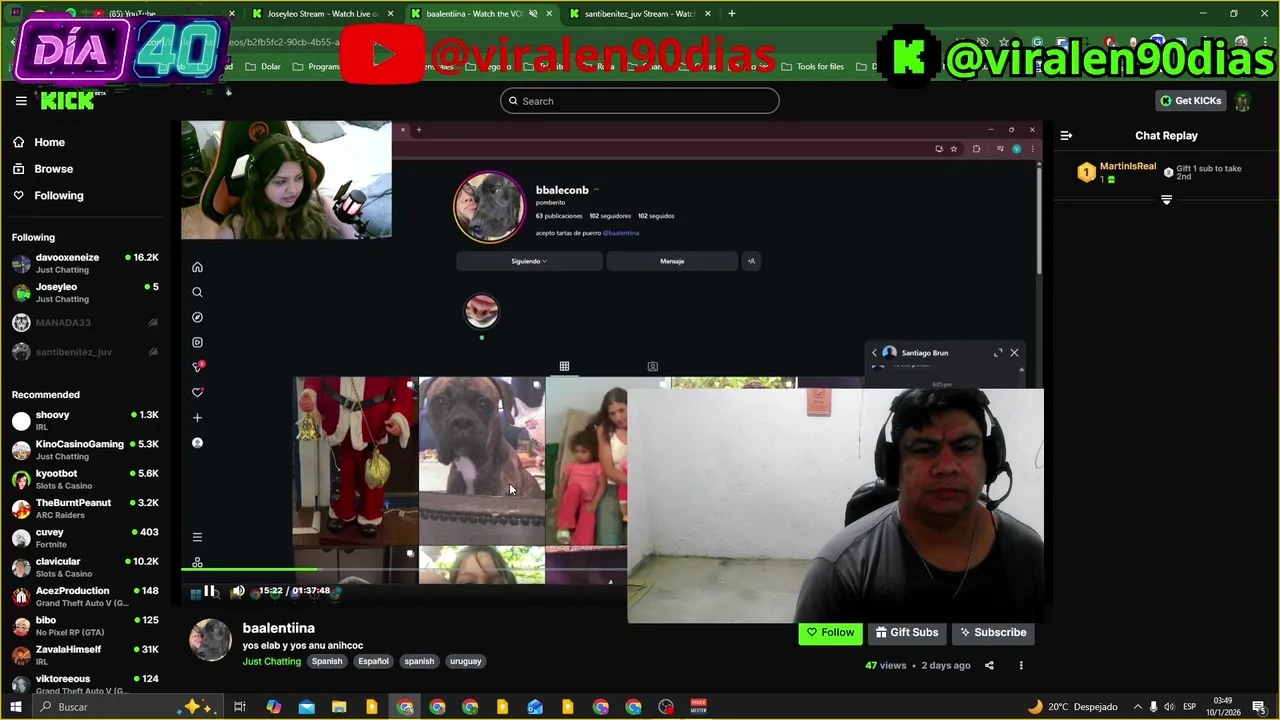Open Just Chatting category link

pos(271,661)
